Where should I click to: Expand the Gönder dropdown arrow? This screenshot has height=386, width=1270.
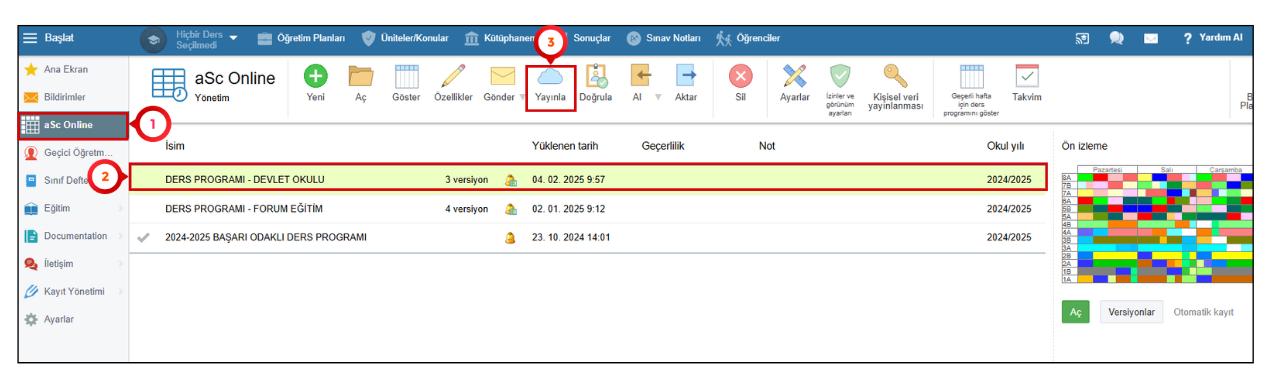tap(523, 97)
